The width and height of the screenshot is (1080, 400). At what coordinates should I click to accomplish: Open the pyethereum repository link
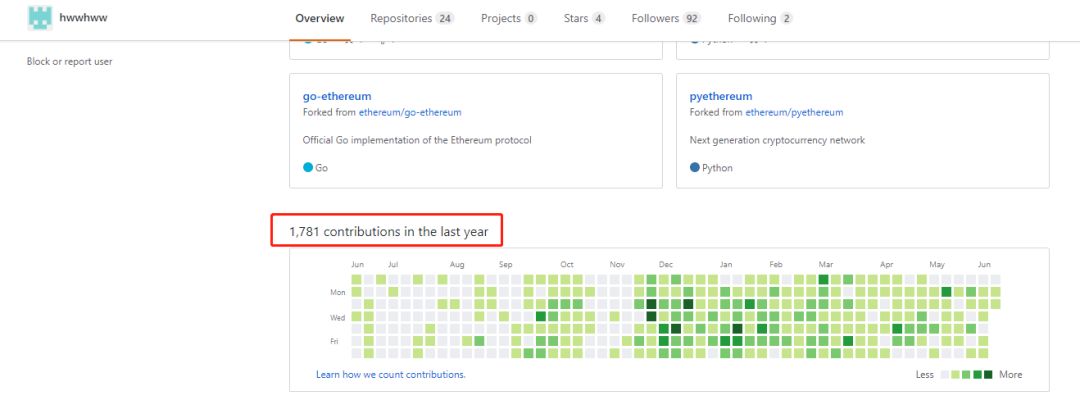721,97
